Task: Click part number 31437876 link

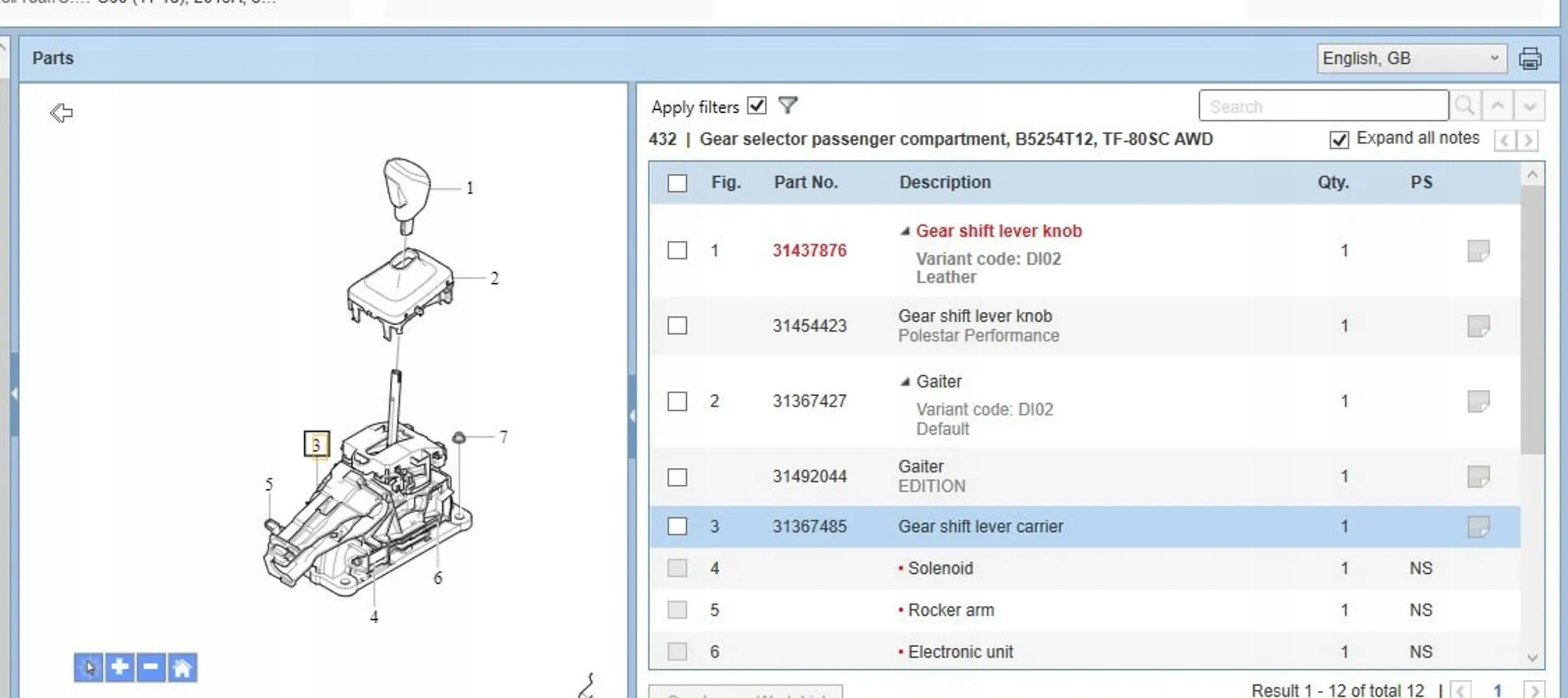Action: pos(809,251)
